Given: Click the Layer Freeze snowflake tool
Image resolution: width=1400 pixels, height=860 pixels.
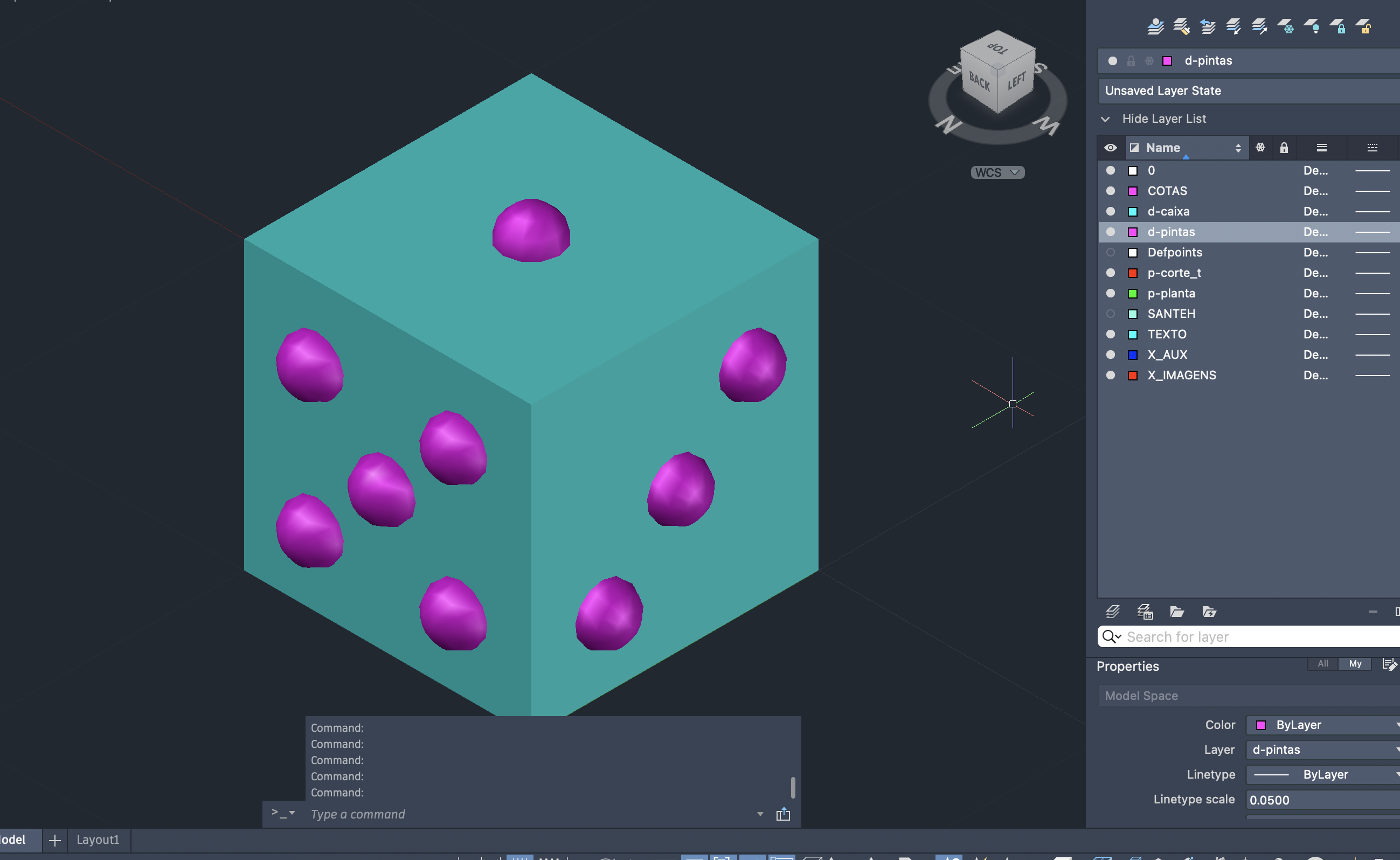Looking at the screenshot, I should 1286,26.
